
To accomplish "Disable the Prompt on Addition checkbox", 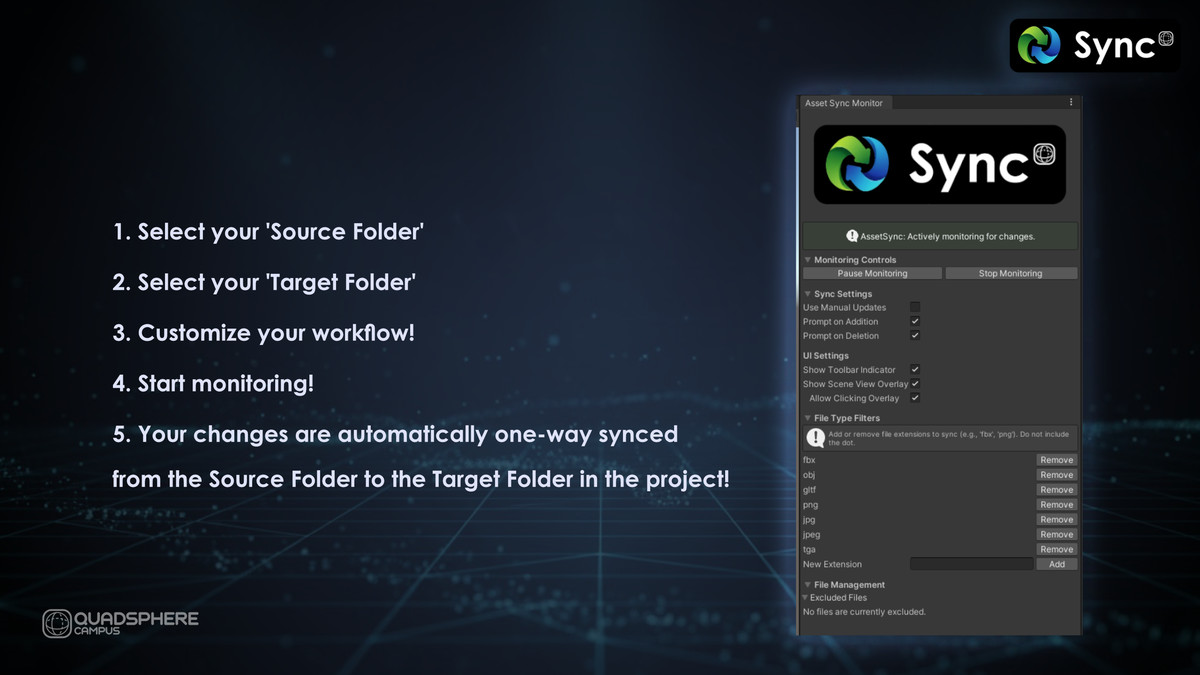I will pos(915,321).
